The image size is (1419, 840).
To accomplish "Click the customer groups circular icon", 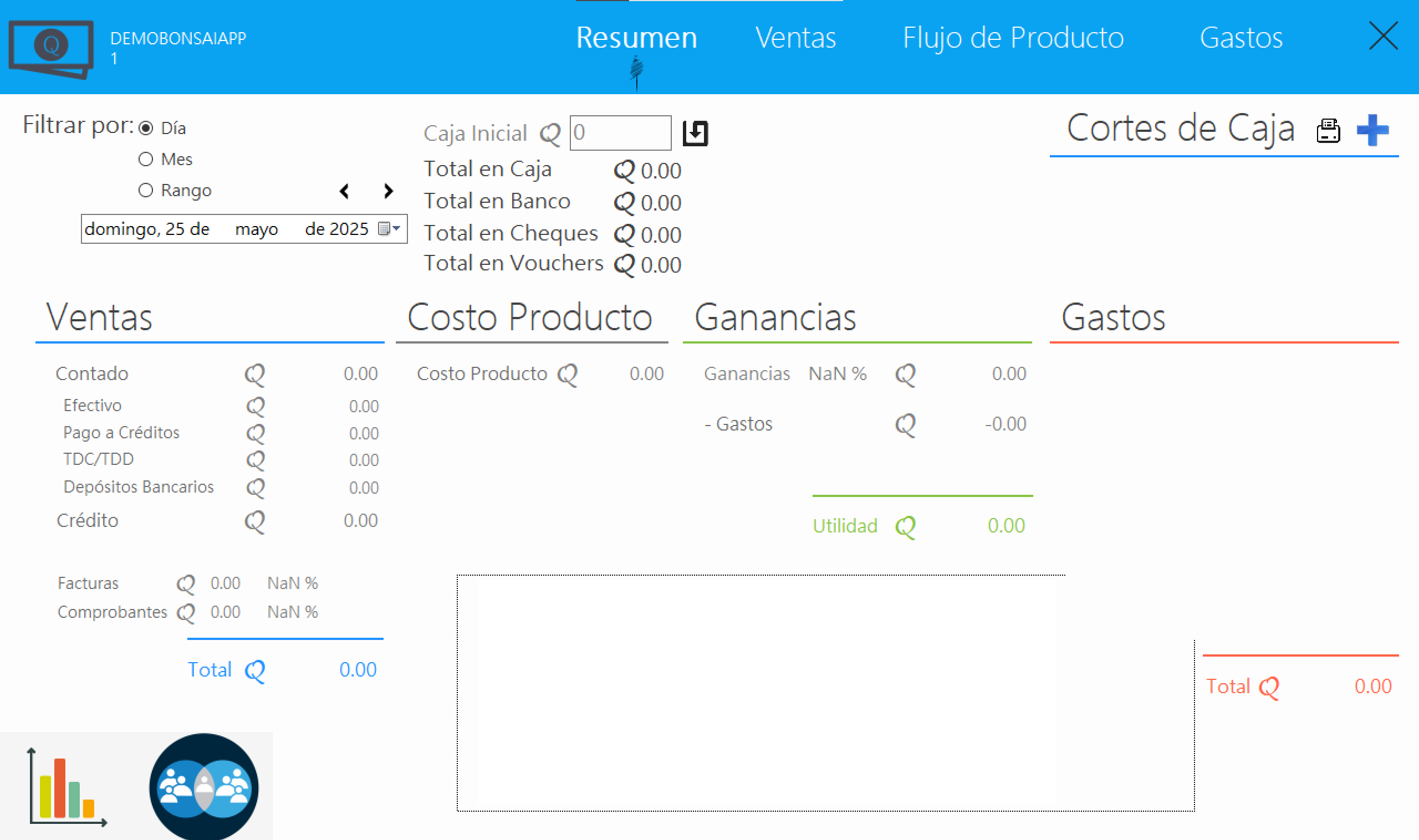I will [x=204, y=787].
